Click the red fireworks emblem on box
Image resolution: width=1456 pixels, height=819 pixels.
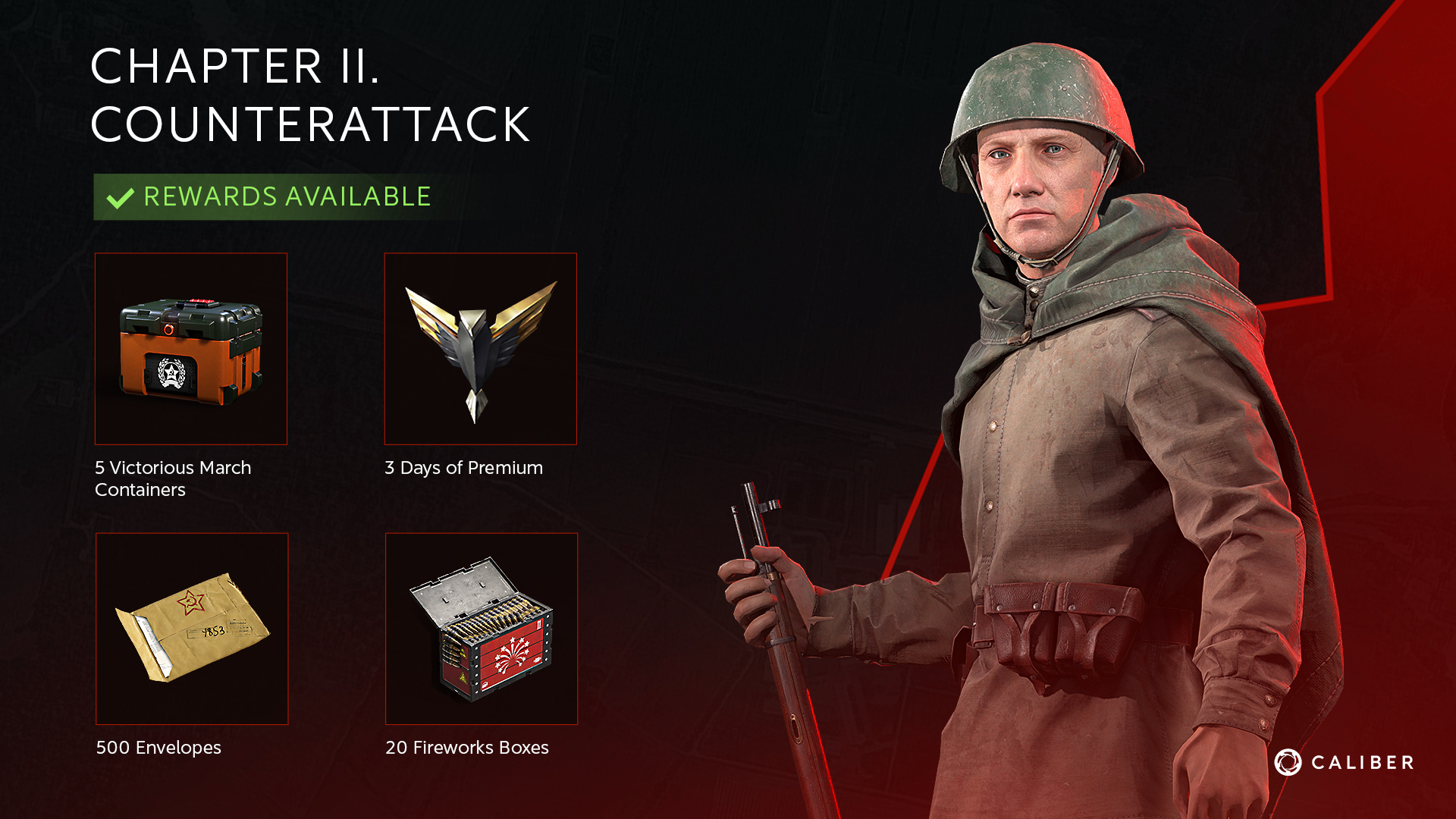[512, 654]
